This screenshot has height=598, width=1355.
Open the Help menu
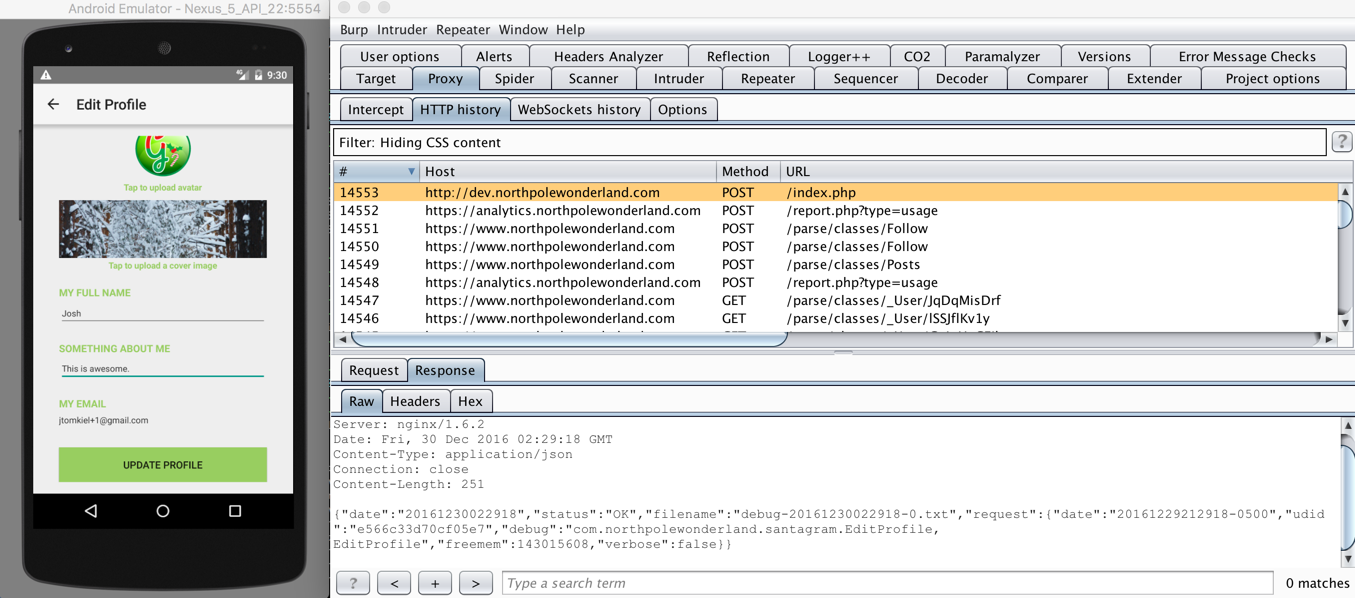pyautogui.click(x=570, y=30)
